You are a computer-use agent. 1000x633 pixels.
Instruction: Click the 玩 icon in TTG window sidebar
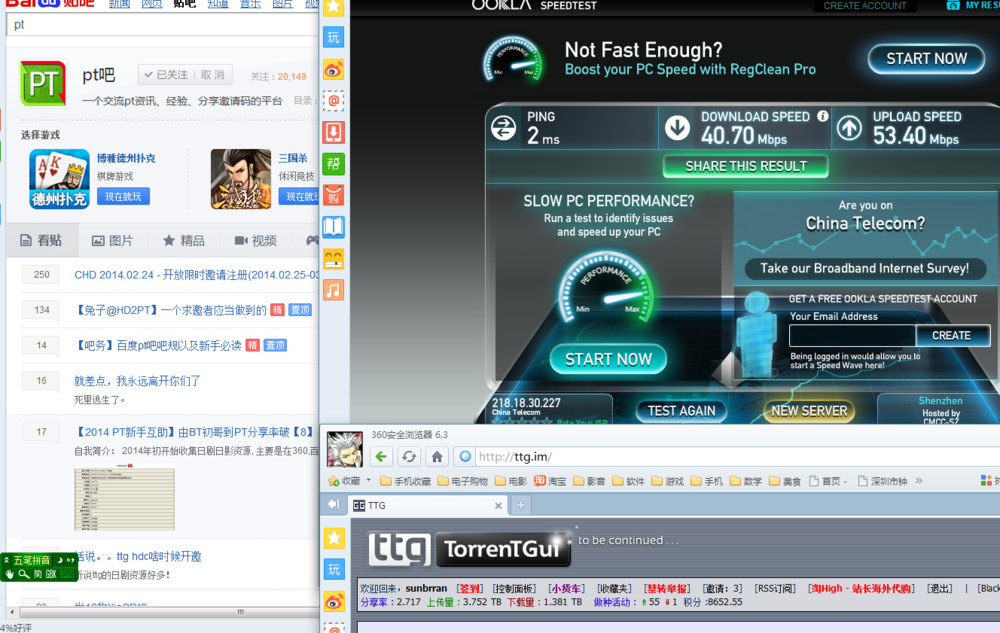point(334,569)
